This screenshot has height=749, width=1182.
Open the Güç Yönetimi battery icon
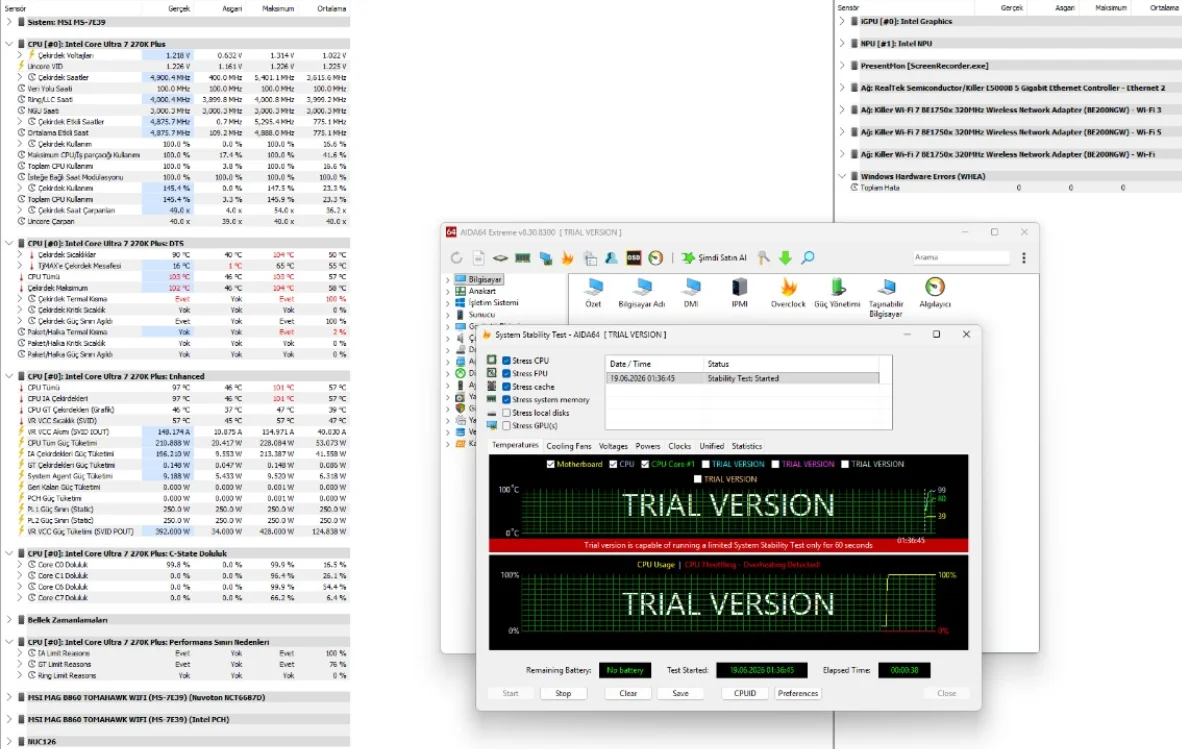click(837, 292)
